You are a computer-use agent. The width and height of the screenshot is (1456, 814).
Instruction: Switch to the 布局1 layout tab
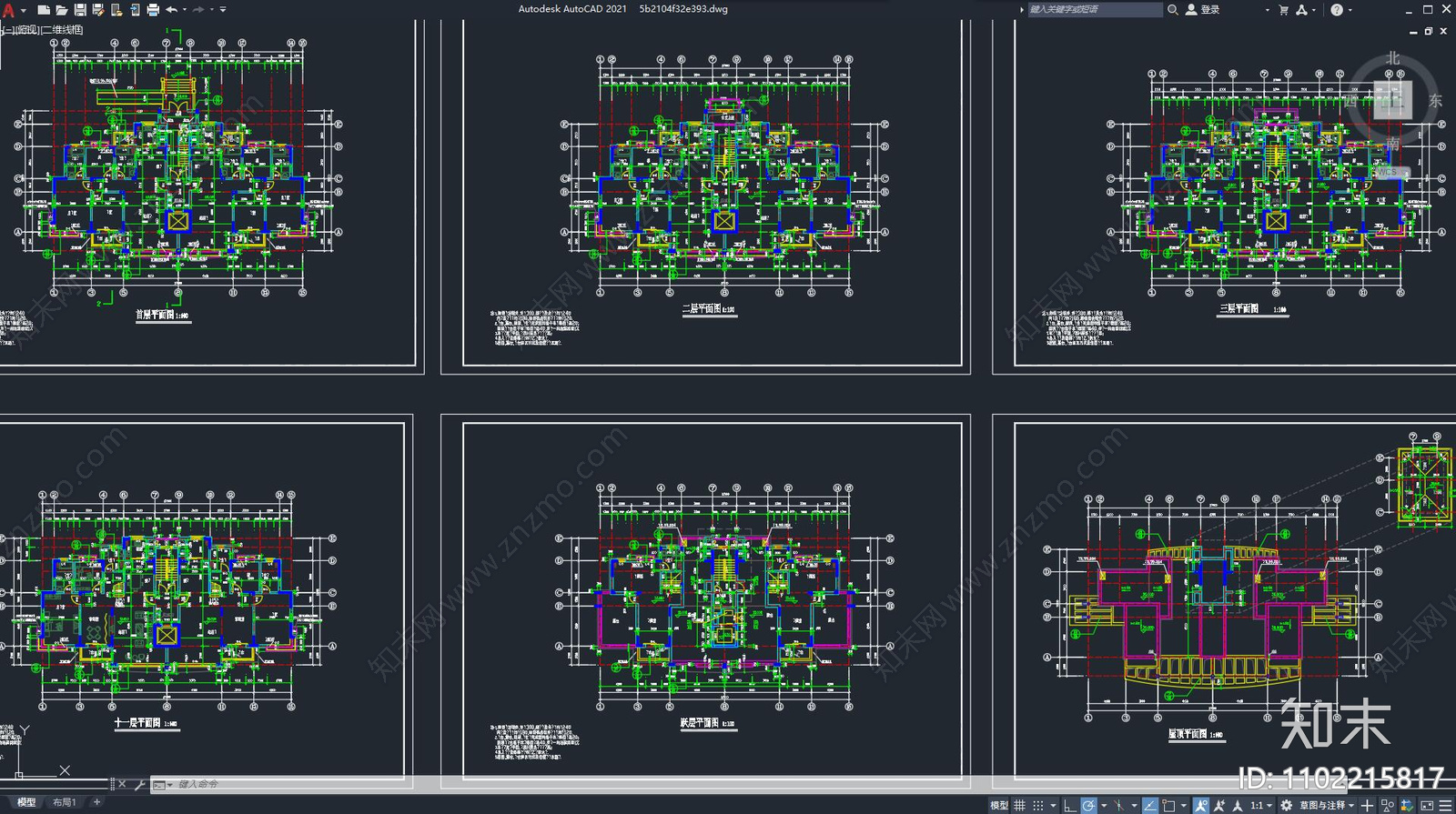coord(64,802)
